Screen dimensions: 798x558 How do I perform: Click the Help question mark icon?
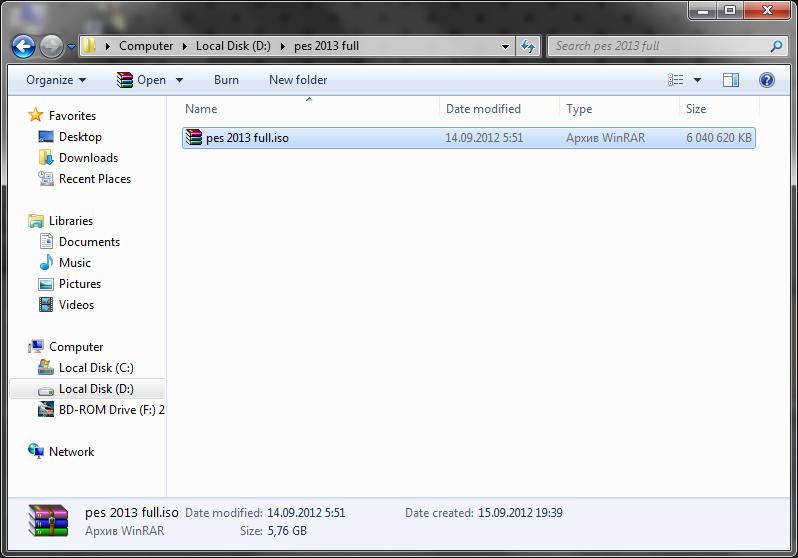click(x=766, y=80)
